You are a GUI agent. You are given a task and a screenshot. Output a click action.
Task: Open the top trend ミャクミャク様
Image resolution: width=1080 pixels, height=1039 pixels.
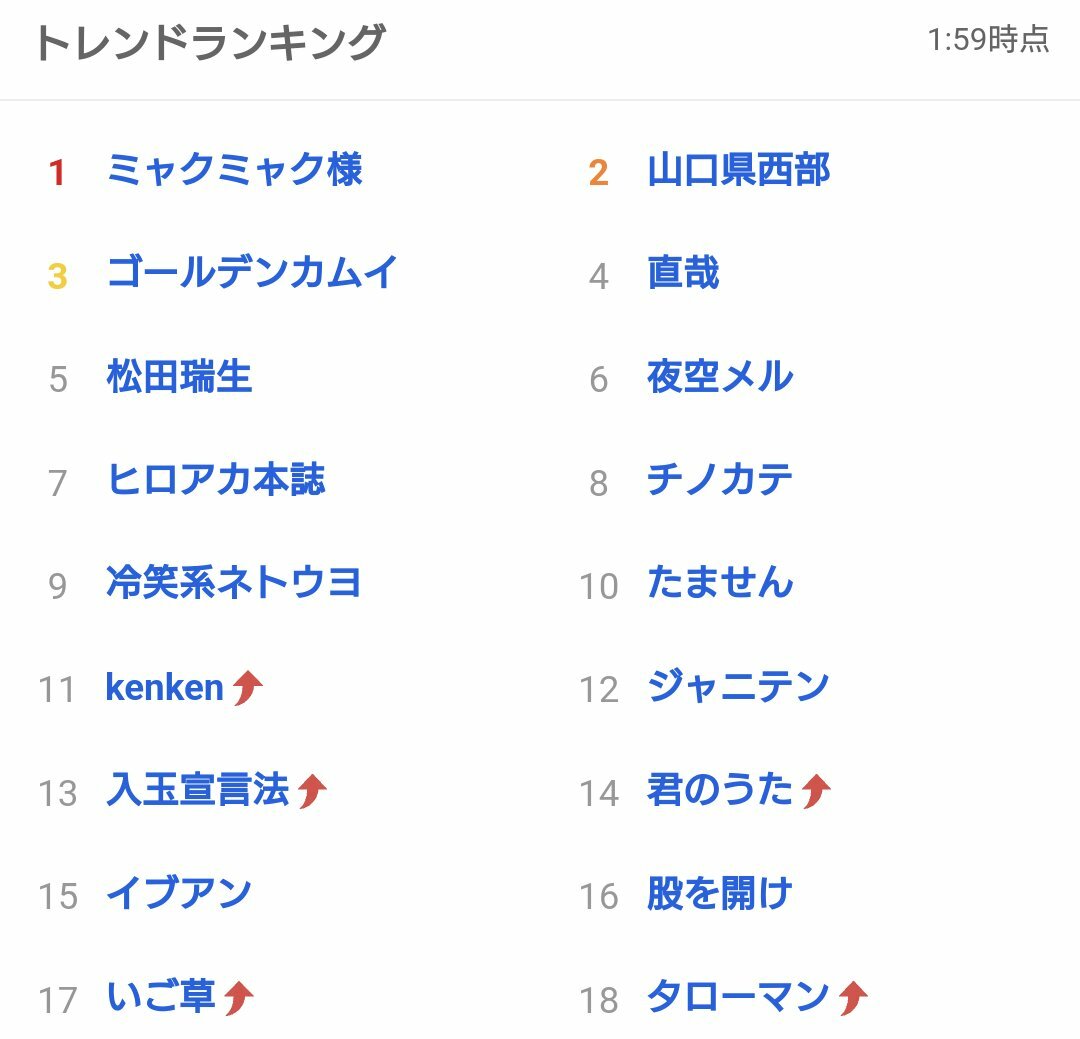point(235,169)
